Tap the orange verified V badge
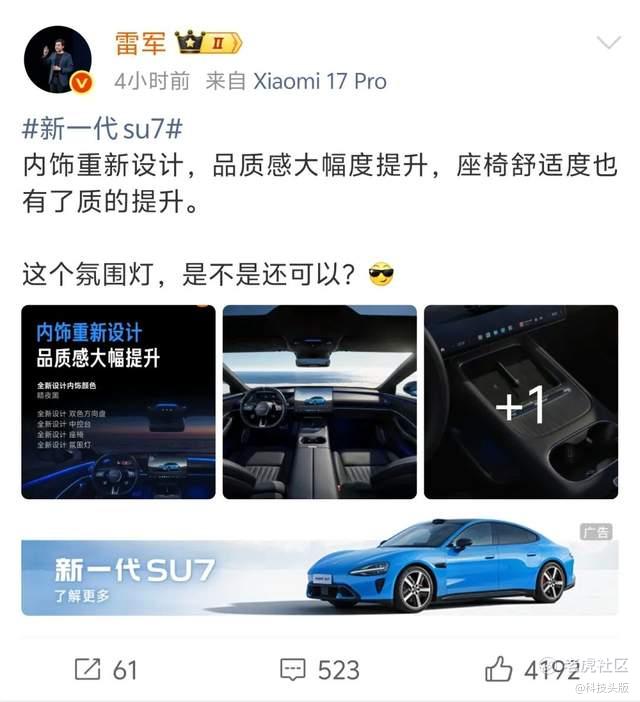Screen dimensions: 640x702 pos(83,83)
